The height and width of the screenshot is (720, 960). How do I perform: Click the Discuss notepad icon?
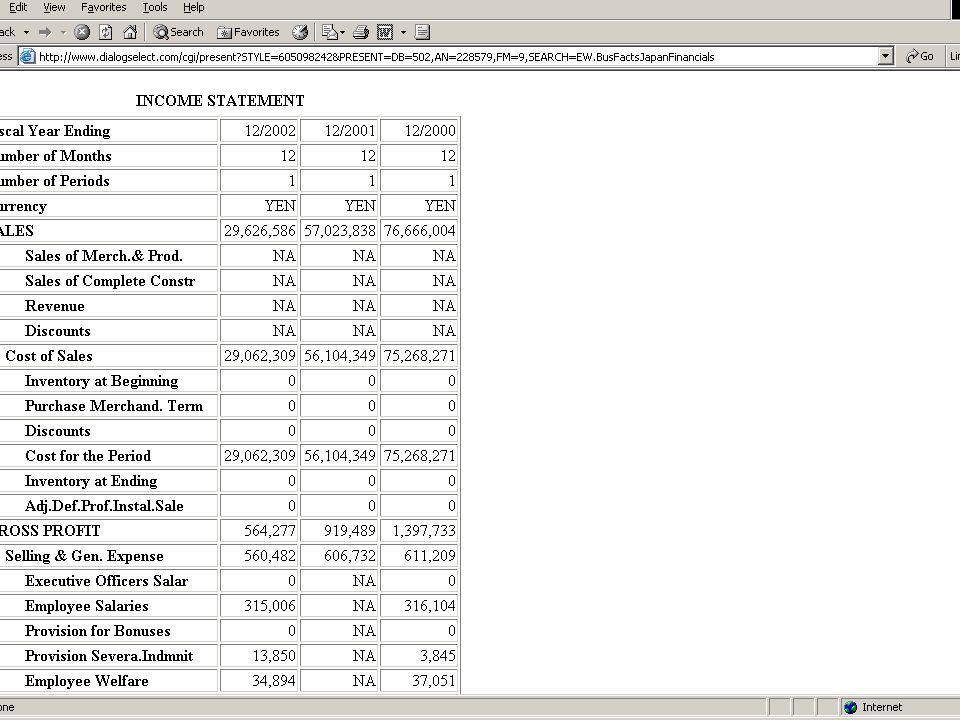(x=422, y=32)
